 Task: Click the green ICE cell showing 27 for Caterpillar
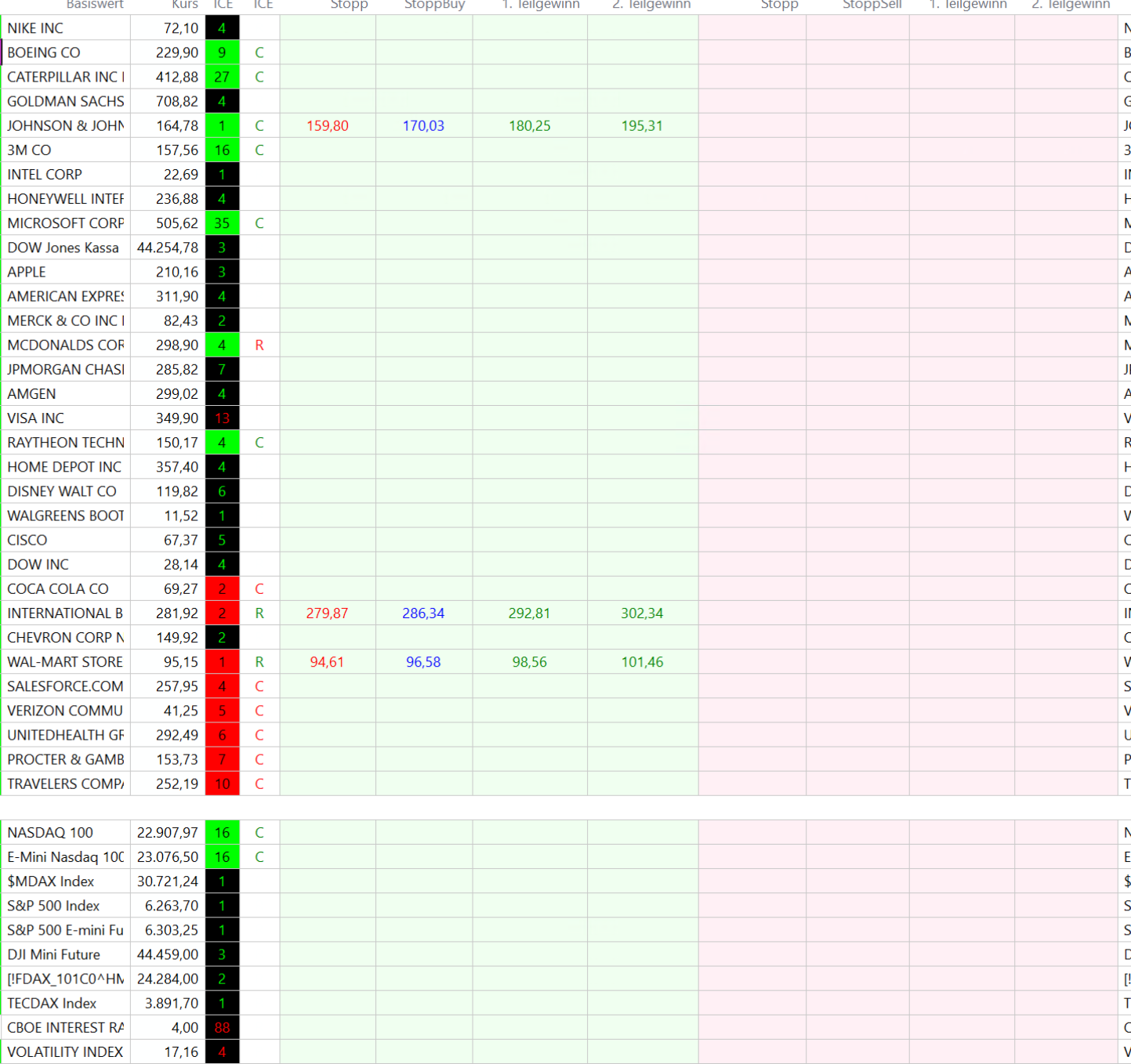tap(222, 77)
